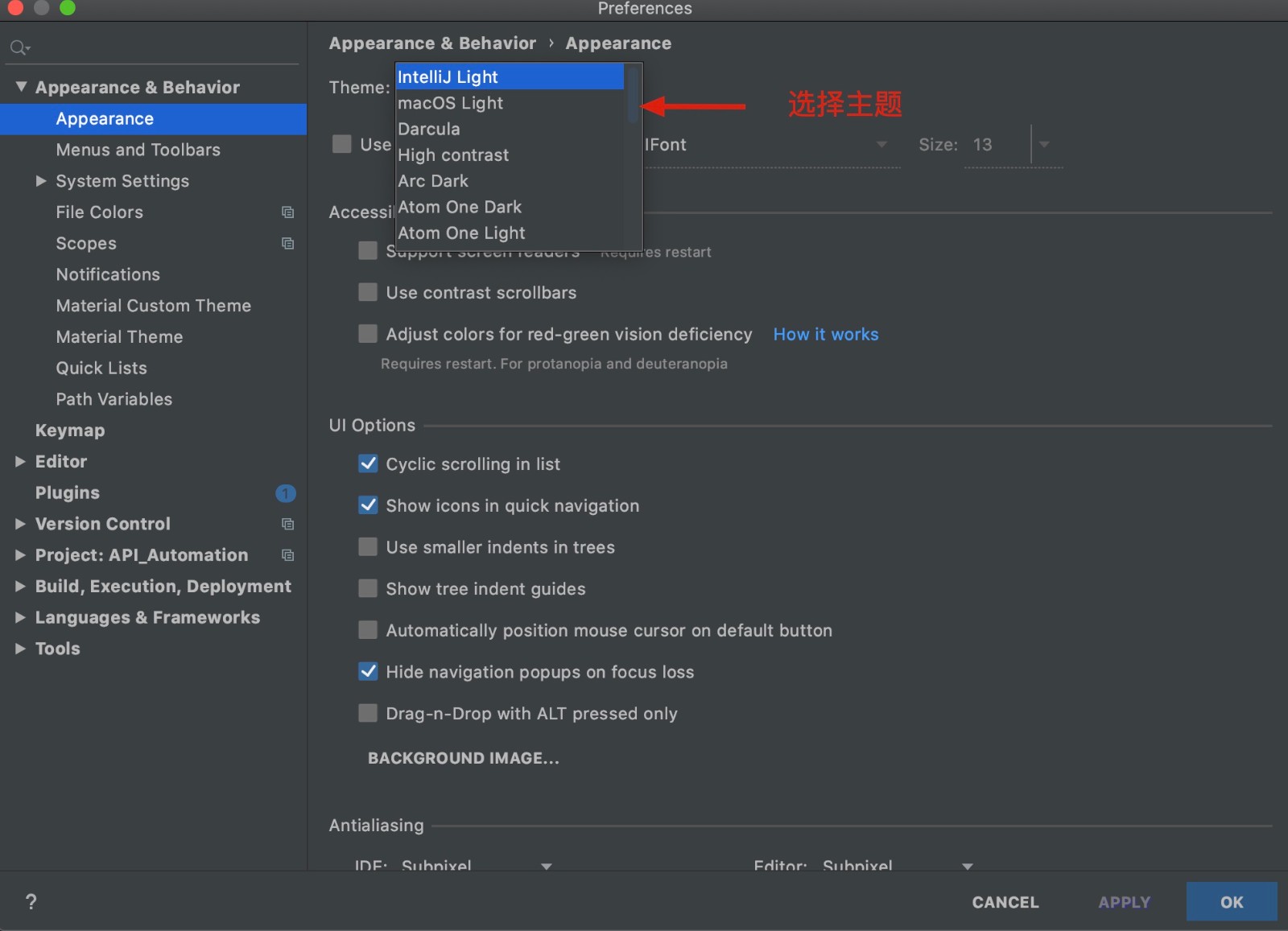Expand the Project: API_Automation node

coord(21,555)
